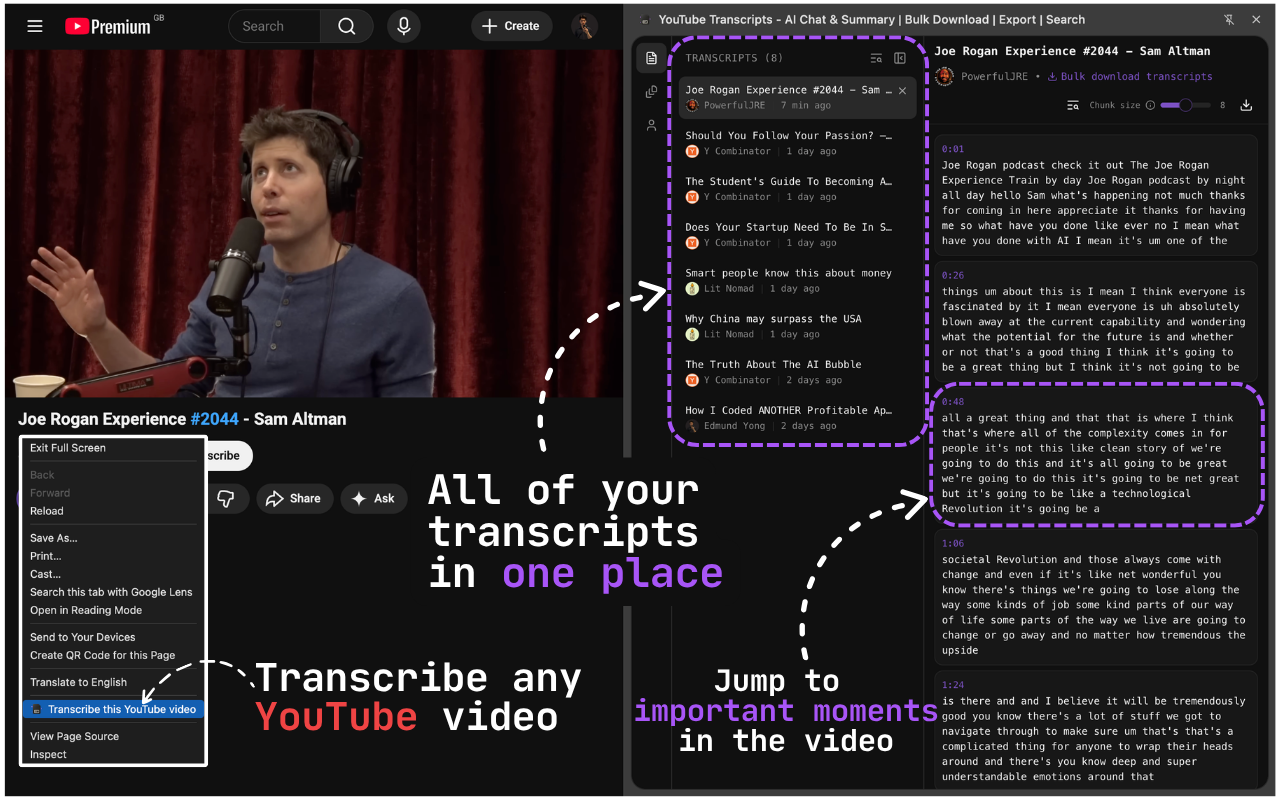Screen dimensions: 1280x800
Task: Adjust the Chunk size slider
Action: pyautogui.click(x=1185, y=105)
